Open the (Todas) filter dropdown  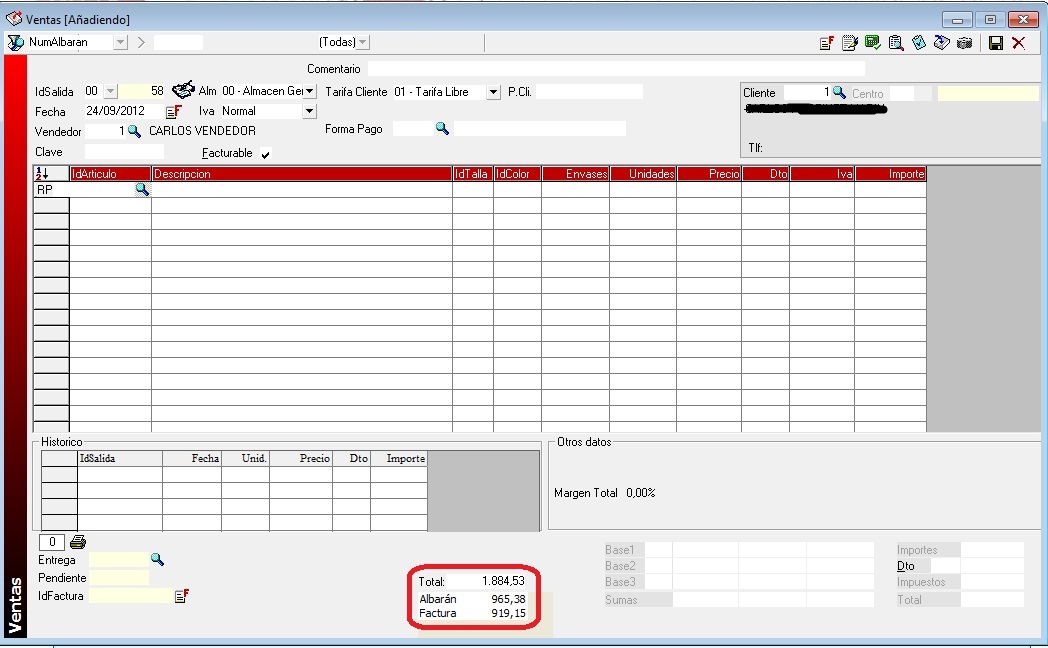(x=363, y=42)
